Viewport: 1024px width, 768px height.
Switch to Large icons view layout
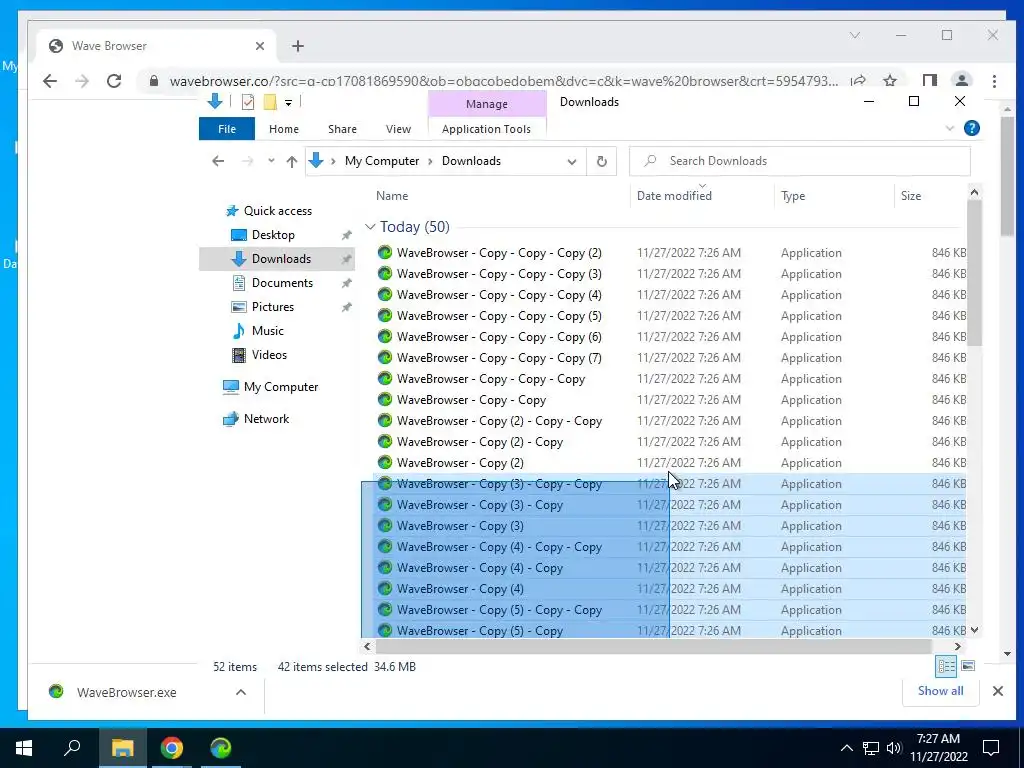click(x=968, y=665)
